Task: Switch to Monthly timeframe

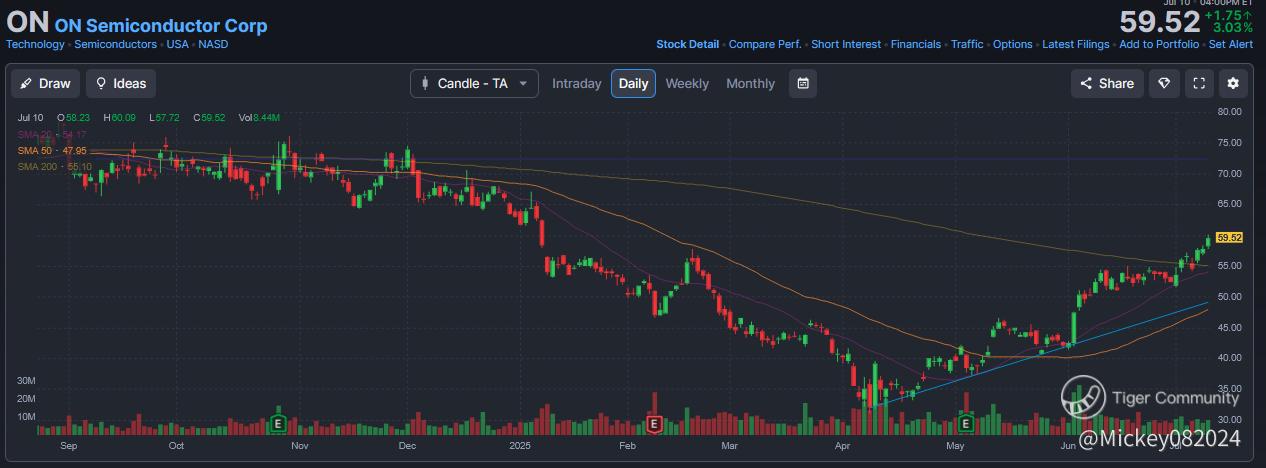Action: (x=750, y=83)
